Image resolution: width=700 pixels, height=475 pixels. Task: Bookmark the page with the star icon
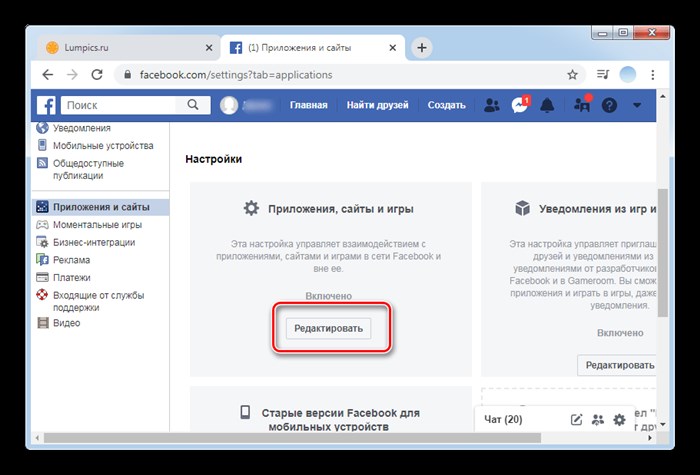572,75
